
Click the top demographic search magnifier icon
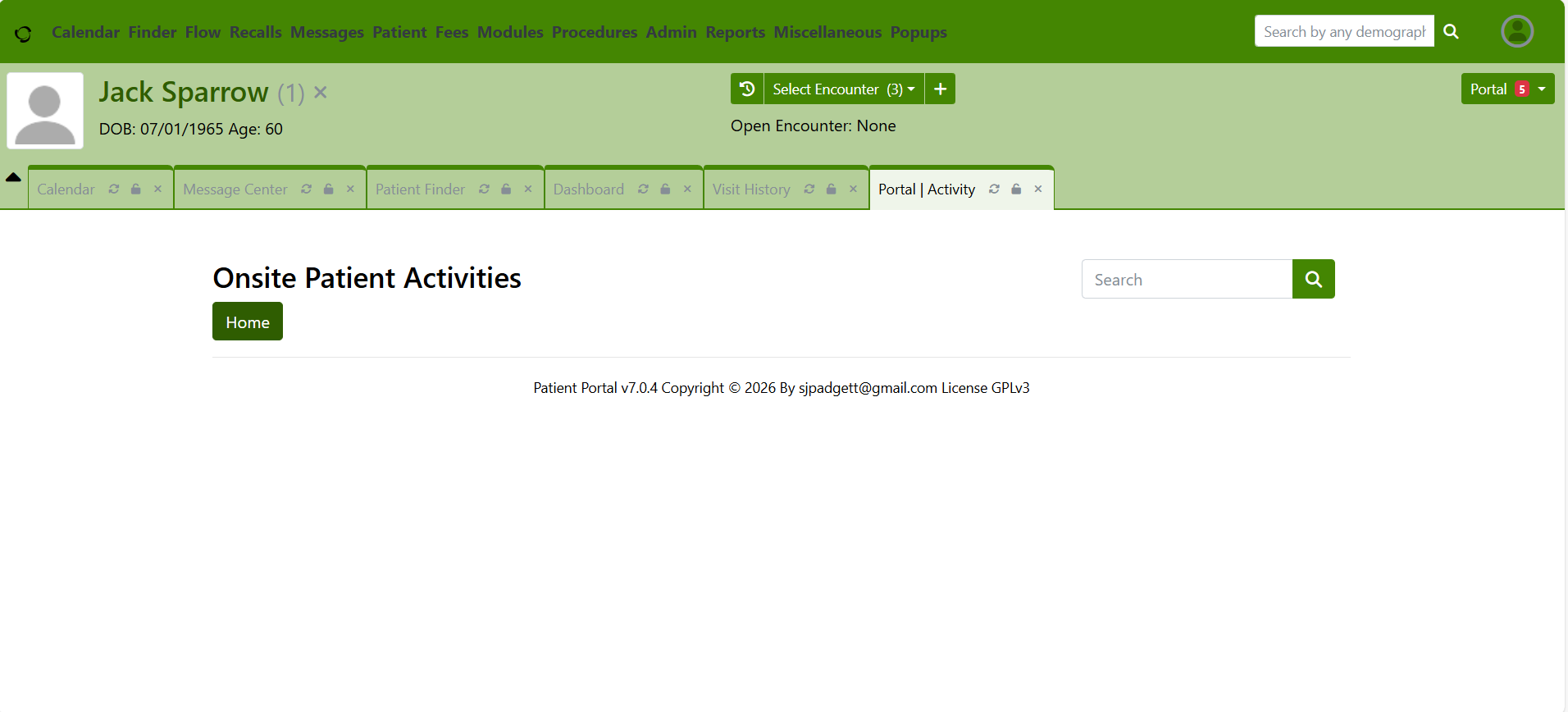point(1451,31)
